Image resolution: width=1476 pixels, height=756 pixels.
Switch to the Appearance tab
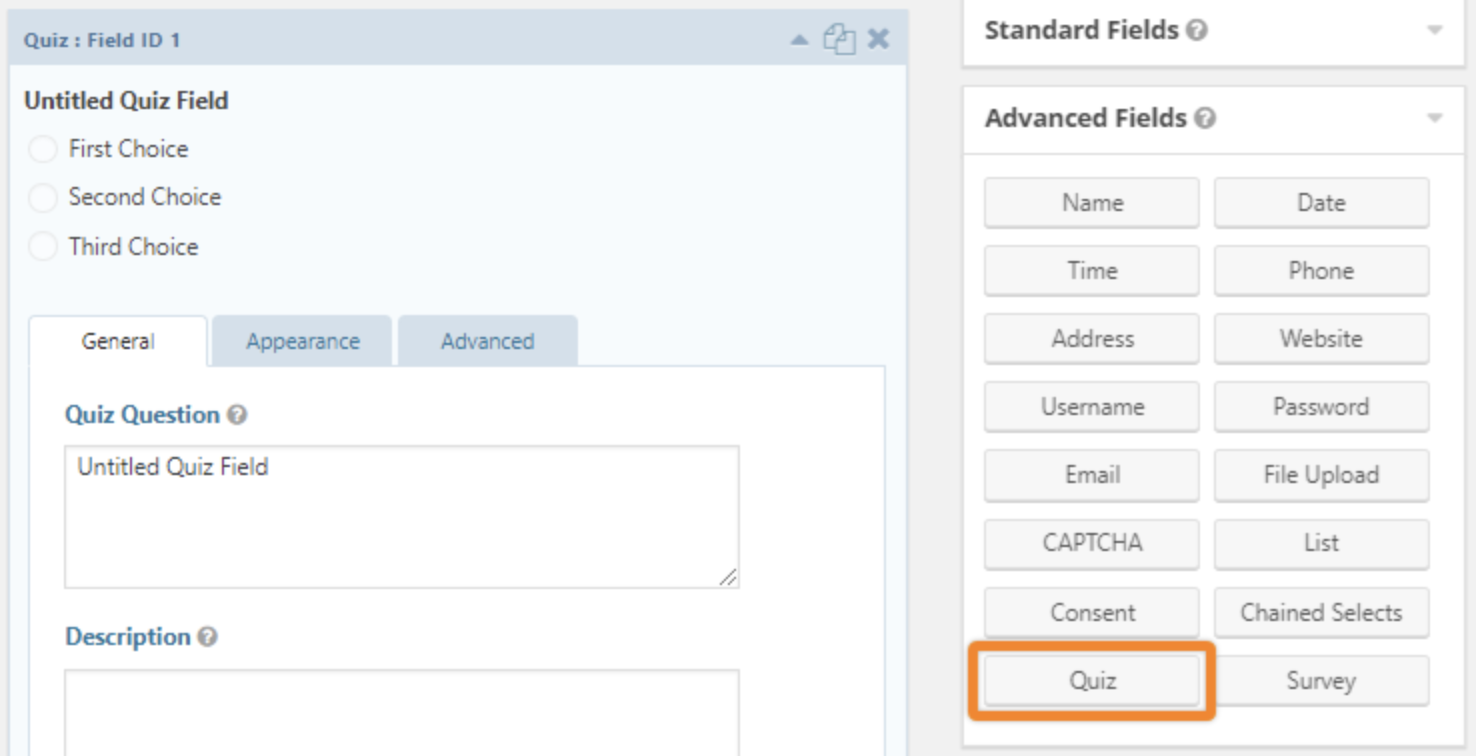pos(302,341)
